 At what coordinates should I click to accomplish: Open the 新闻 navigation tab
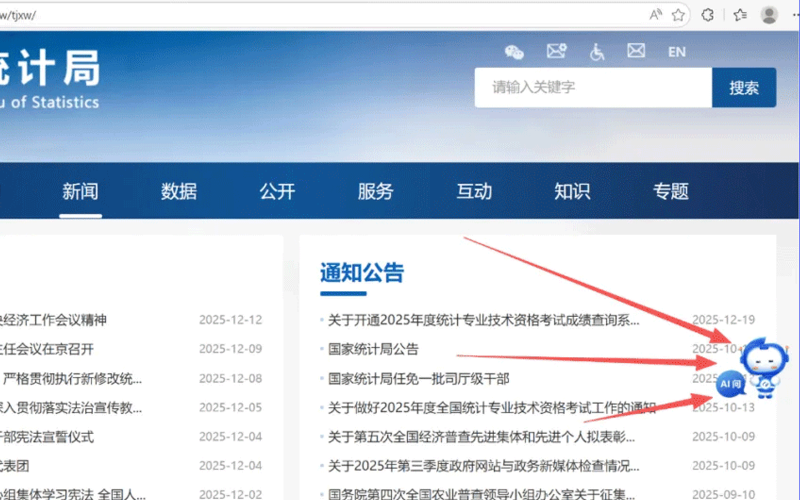pos(80,191)
